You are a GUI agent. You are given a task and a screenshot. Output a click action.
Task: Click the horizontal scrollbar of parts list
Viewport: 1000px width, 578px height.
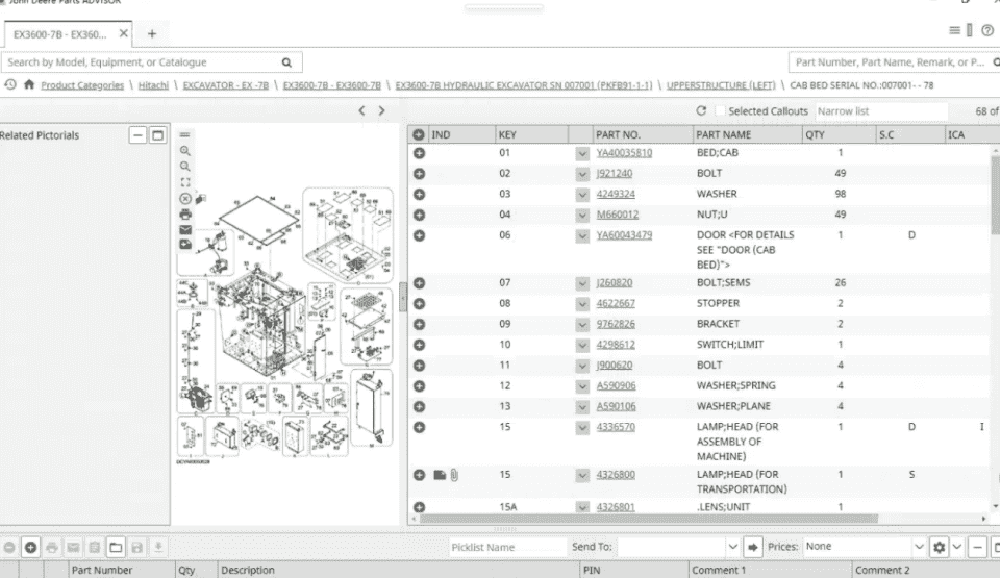pos(649,519)
